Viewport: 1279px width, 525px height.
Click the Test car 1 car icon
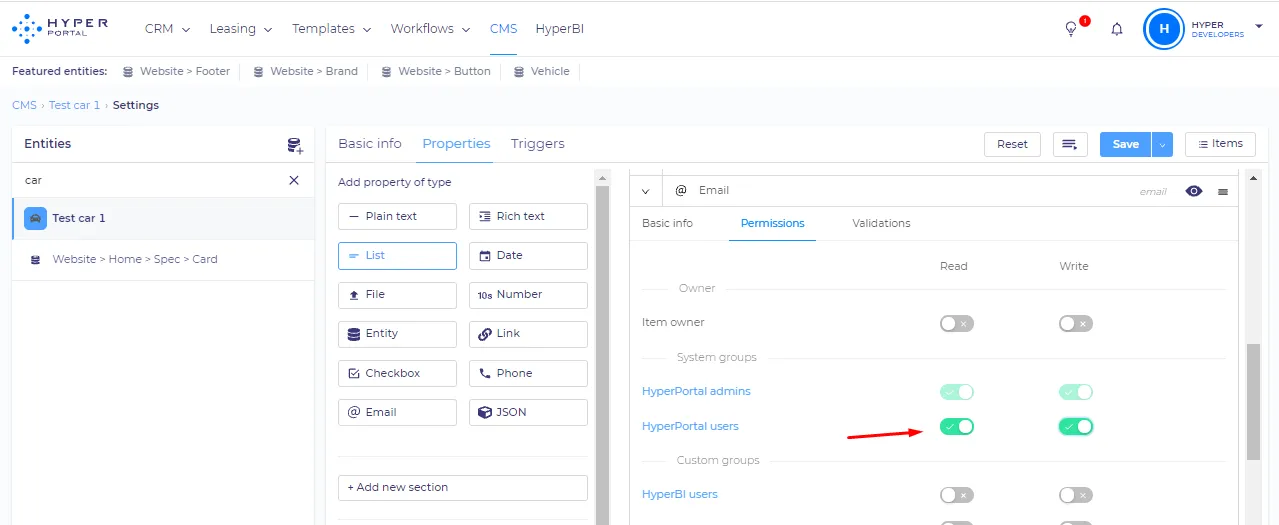(x=36, y=218)
